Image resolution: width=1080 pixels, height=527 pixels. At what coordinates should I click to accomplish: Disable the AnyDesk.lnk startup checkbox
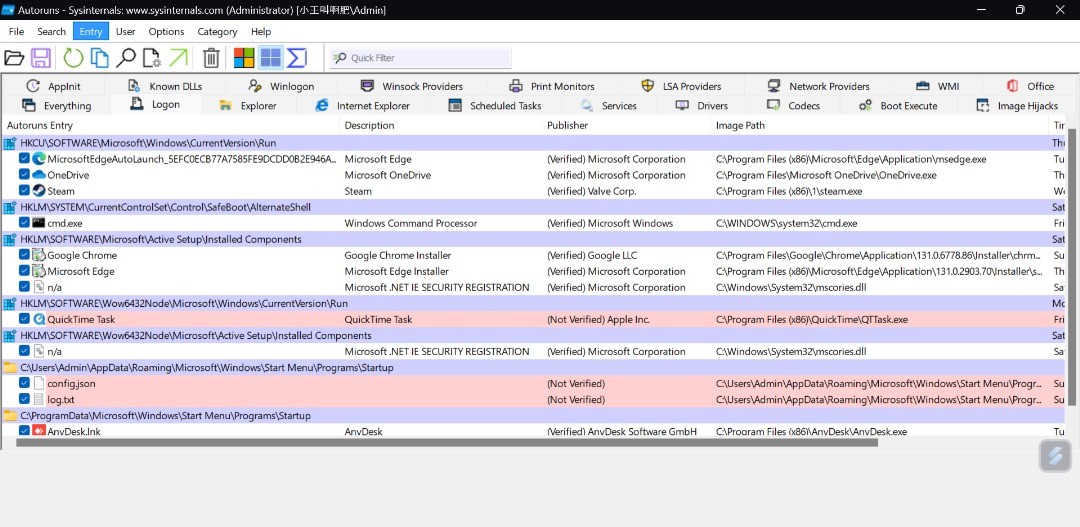pos(24,431)
